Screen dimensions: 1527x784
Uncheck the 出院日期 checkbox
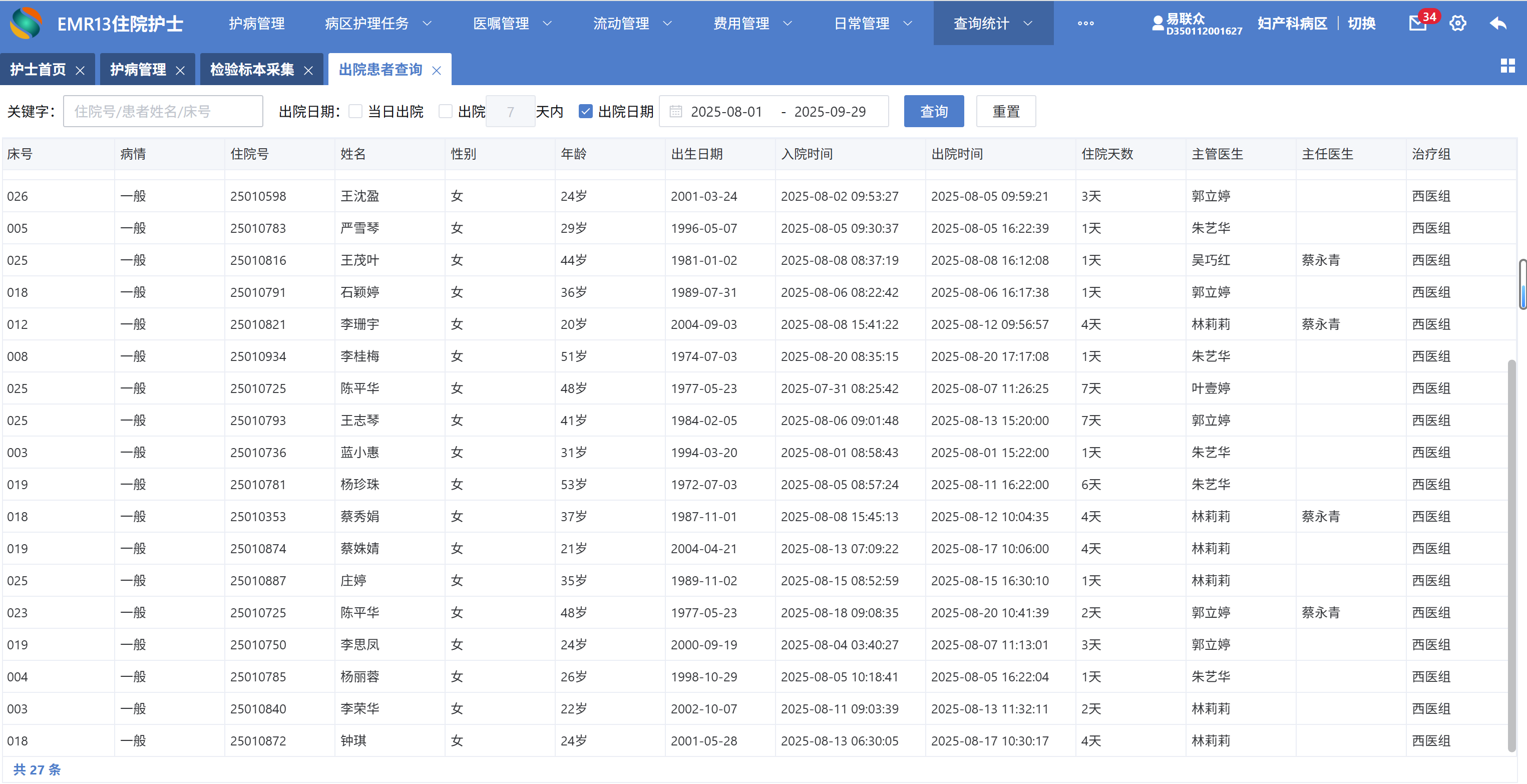586,112
